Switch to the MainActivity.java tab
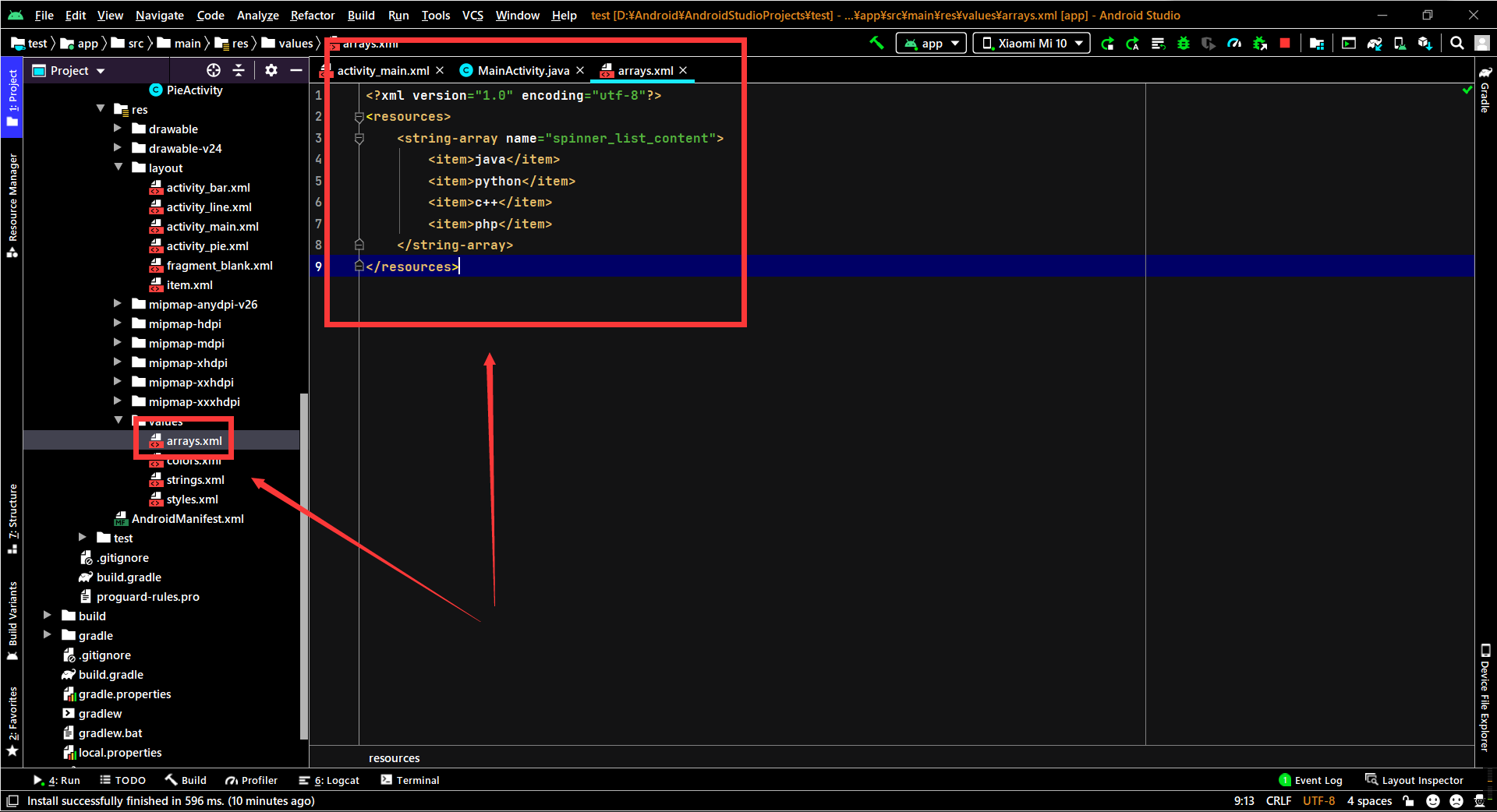 (522, 70)
